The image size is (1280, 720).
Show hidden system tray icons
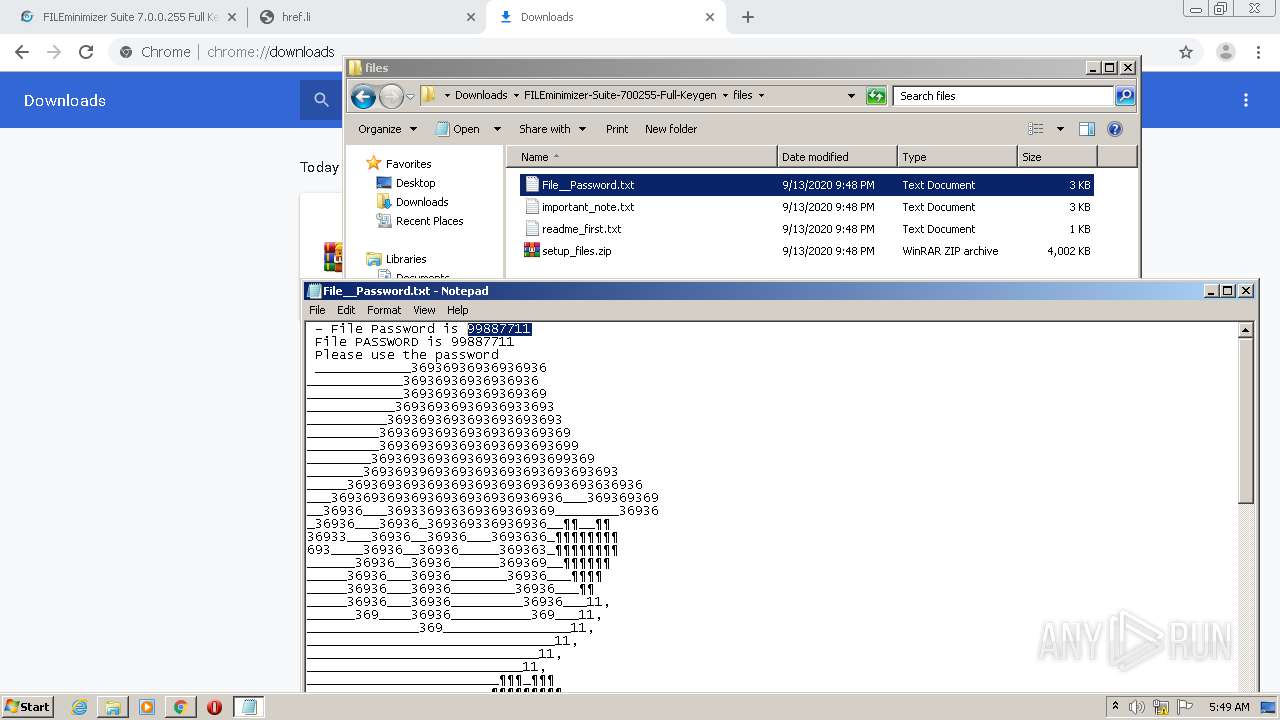point(1115,707)
